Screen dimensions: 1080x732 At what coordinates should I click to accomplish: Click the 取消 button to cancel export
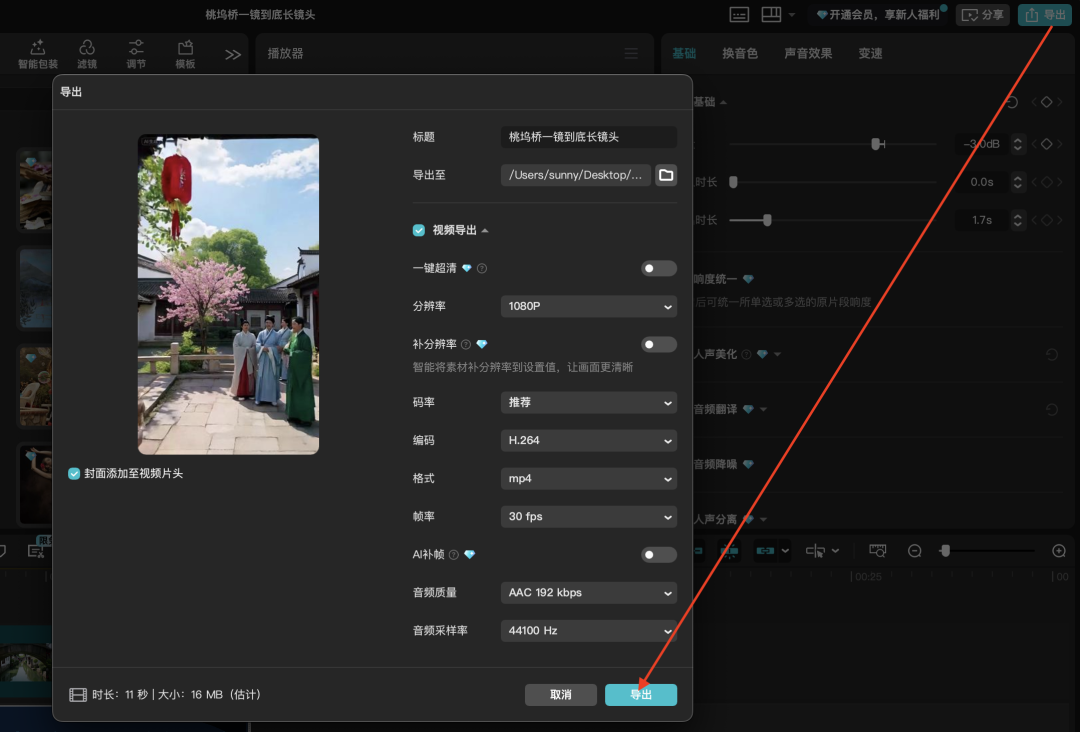560,694
